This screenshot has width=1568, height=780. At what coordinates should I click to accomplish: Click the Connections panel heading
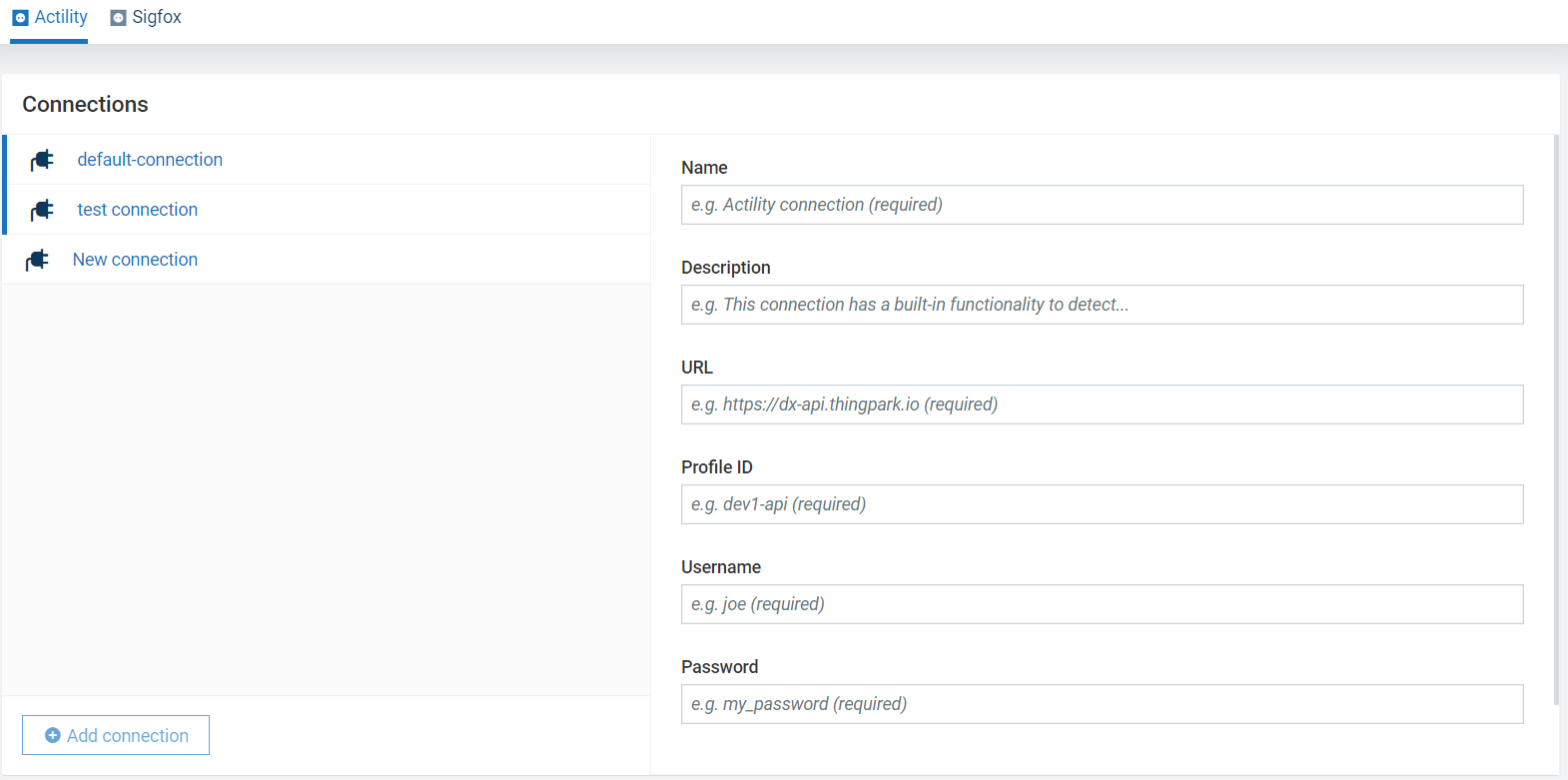pyautogui.click(x=85, y=105)
